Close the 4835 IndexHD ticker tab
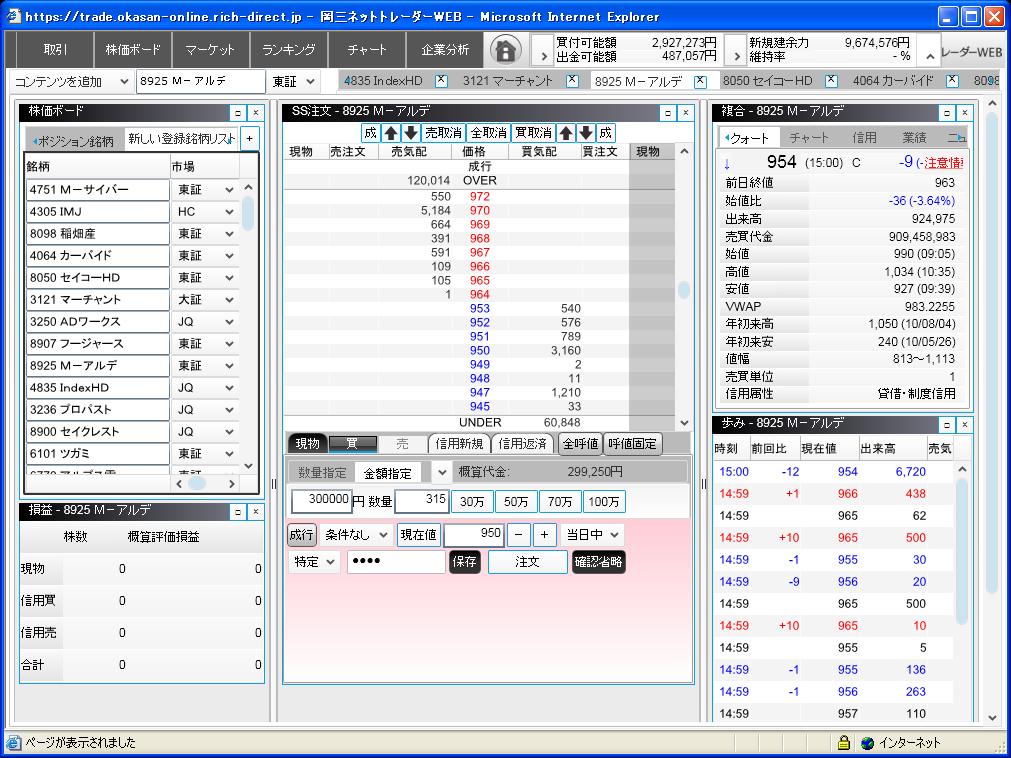 [441, 81]
